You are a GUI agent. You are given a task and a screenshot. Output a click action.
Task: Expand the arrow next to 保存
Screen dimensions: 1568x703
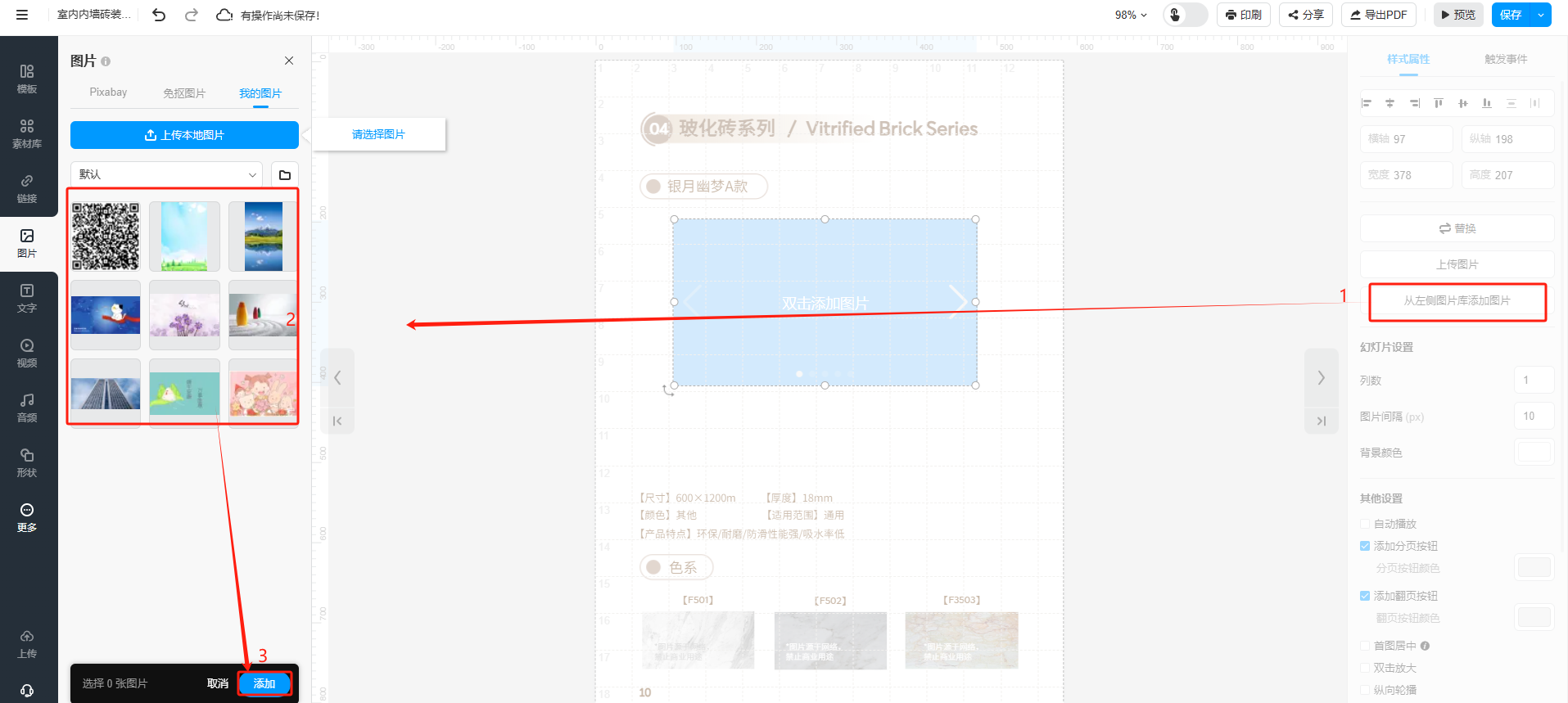pos(1541,15)
